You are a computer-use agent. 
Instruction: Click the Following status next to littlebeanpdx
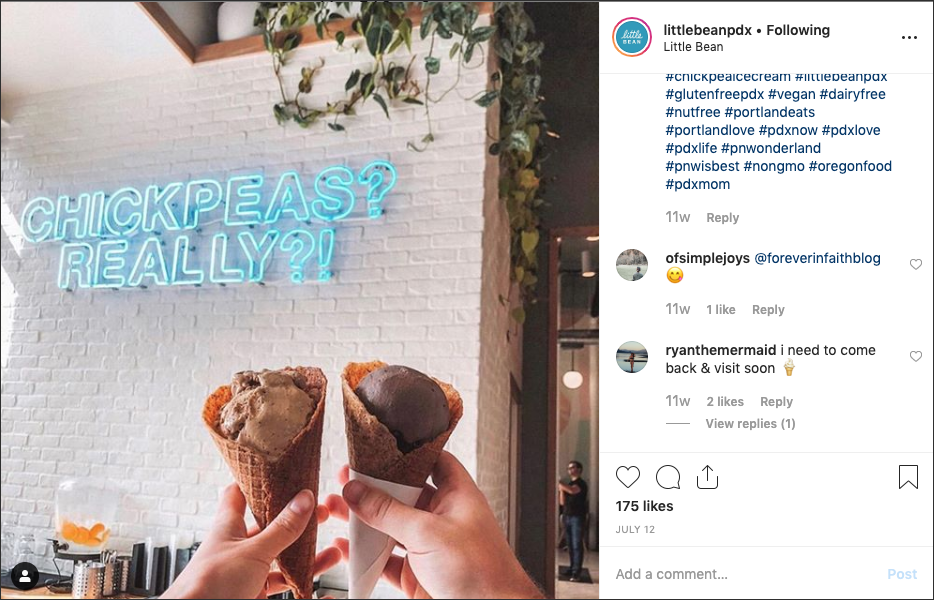[x=798, y=30]
